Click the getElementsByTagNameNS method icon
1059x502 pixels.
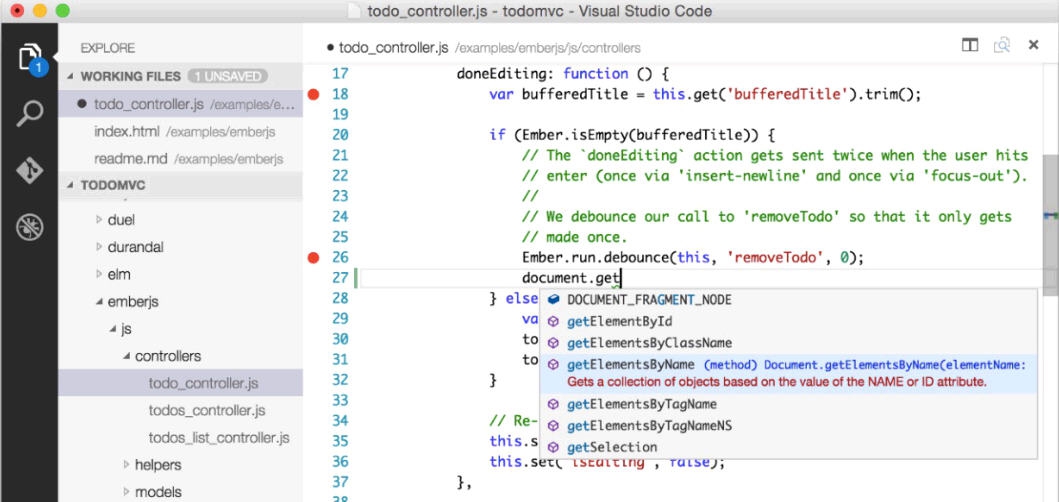[x=553, y=426]
